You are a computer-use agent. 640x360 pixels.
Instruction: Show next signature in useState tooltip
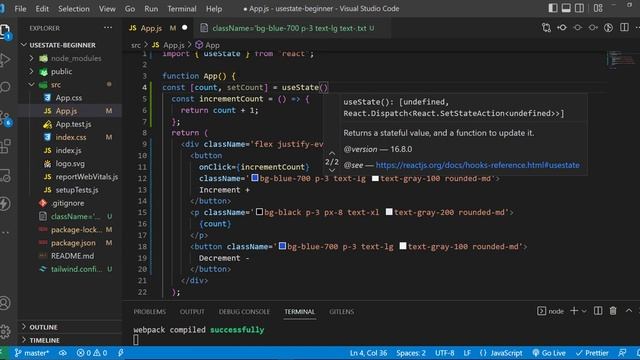332,170
